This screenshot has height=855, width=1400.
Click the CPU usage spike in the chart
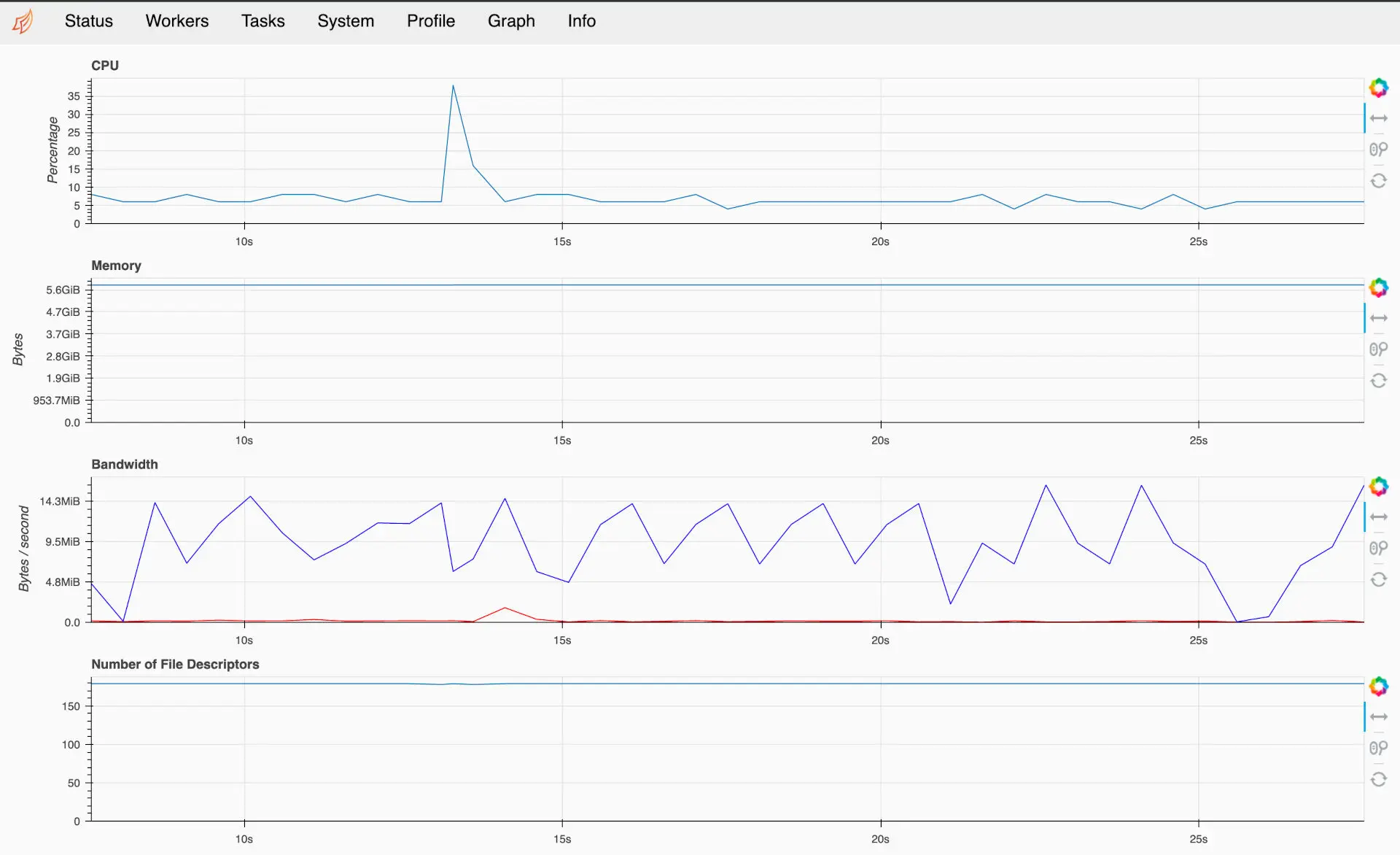[x=454, y=85]
